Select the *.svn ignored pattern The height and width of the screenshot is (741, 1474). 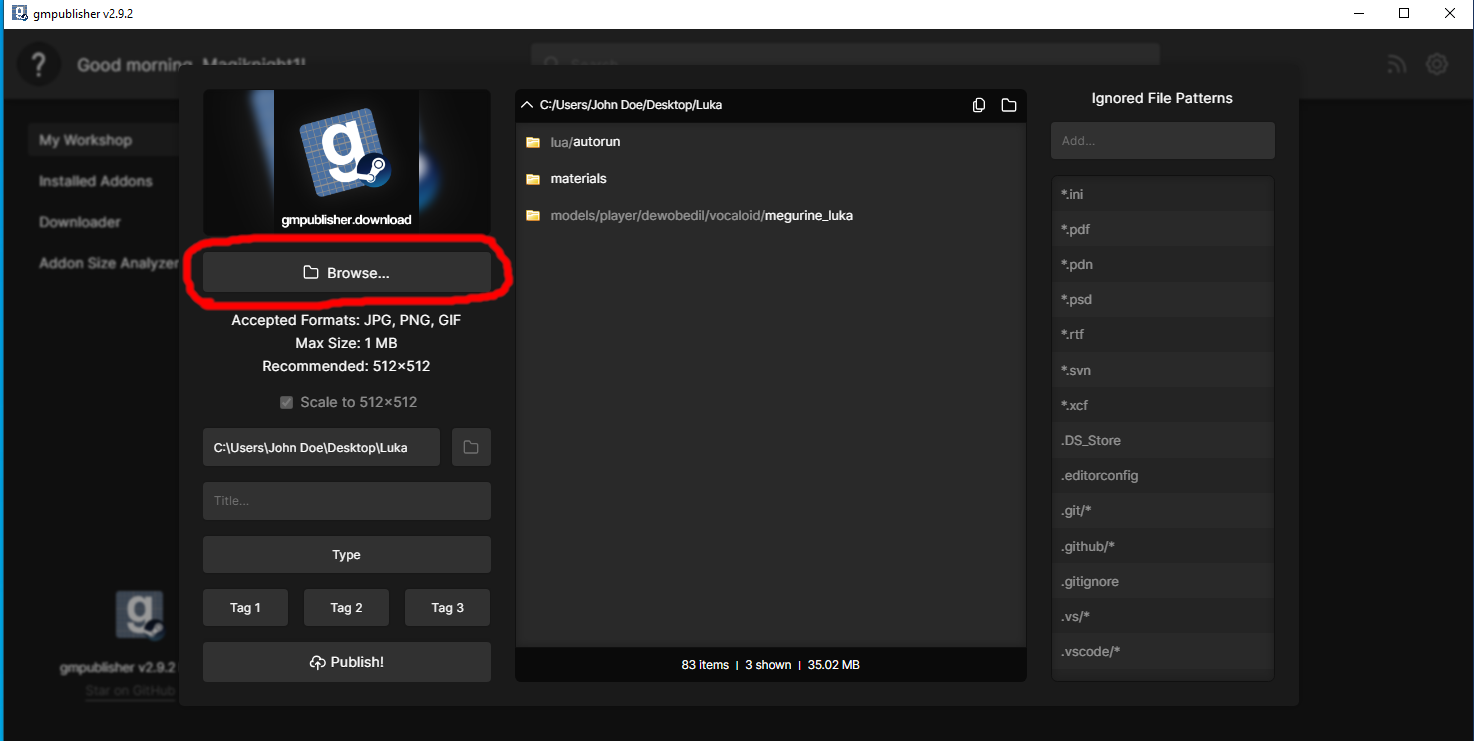pos(1163,370)
